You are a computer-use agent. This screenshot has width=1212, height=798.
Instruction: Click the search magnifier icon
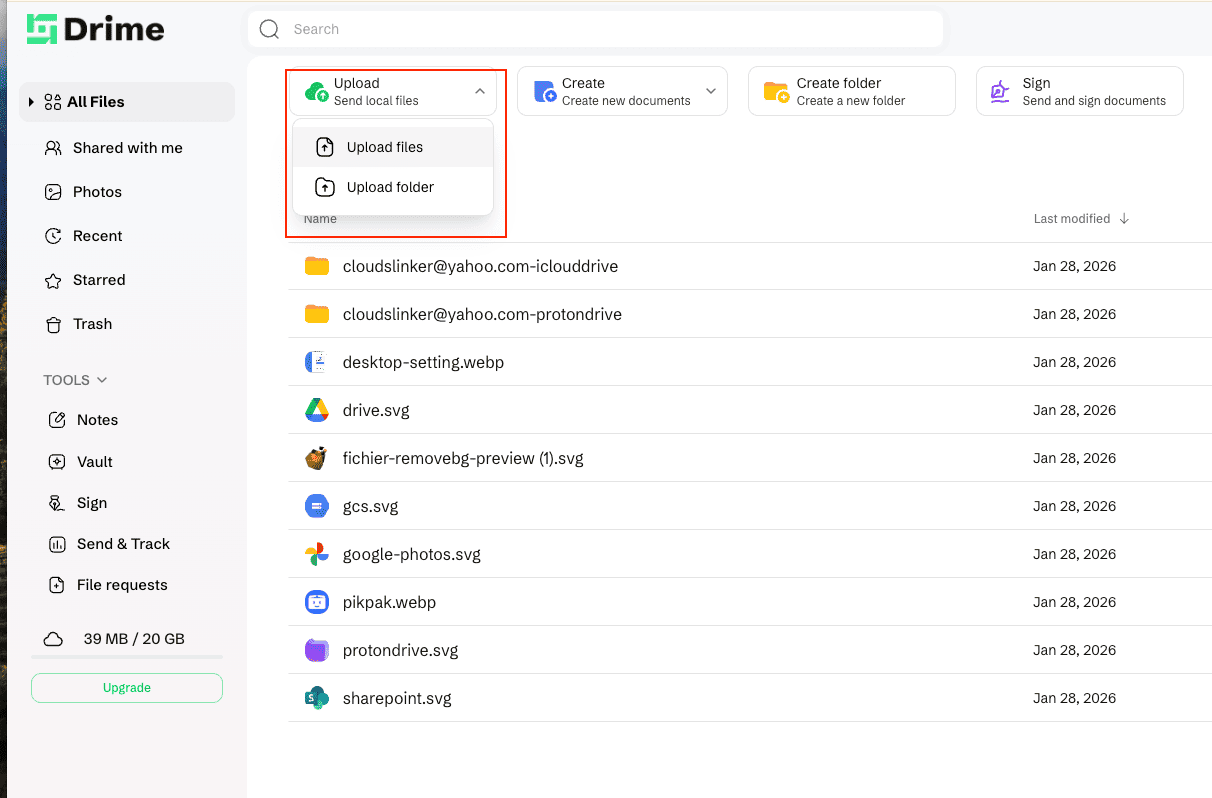point(269,29)
